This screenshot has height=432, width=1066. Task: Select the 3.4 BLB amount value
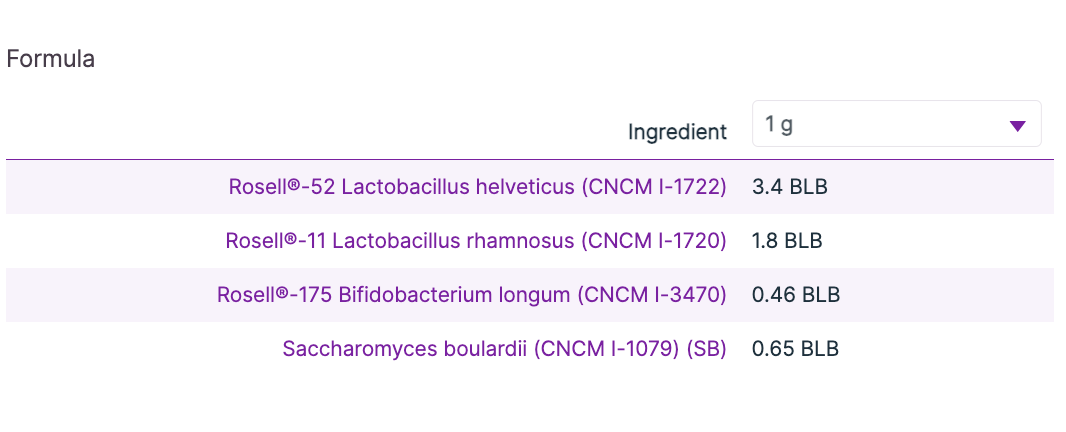pyautogui.click(x=790, y=187)
